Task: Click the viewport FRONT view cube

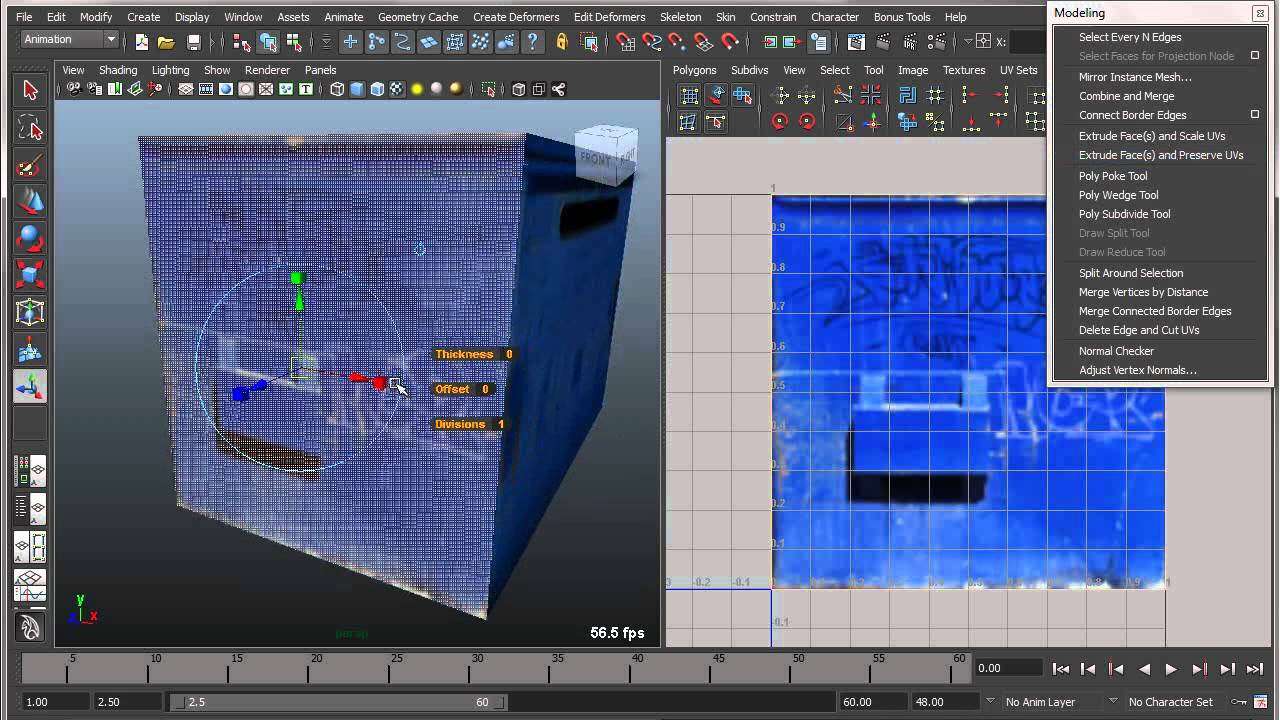Action: pos(598,158)
